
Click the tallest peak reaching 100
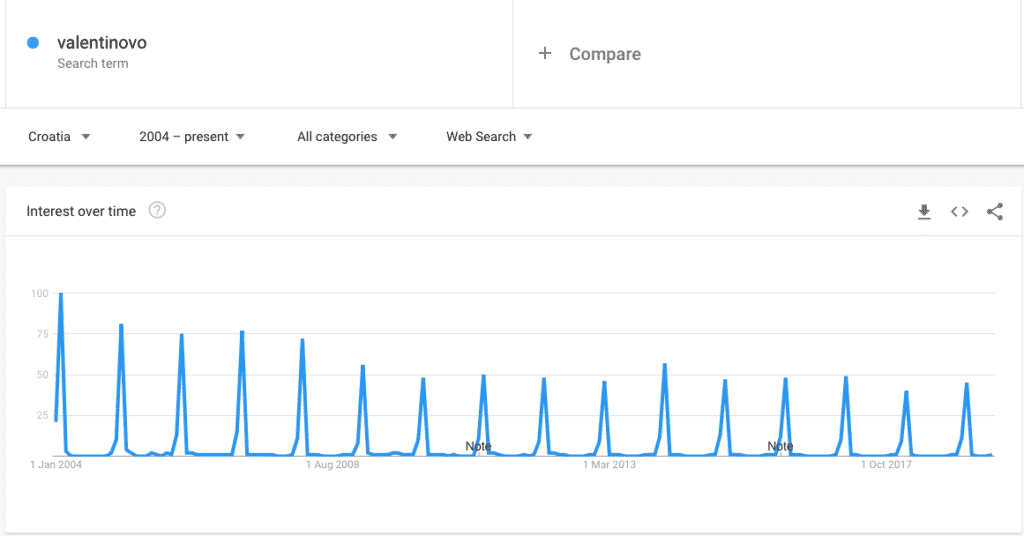(x=61, y=295)
